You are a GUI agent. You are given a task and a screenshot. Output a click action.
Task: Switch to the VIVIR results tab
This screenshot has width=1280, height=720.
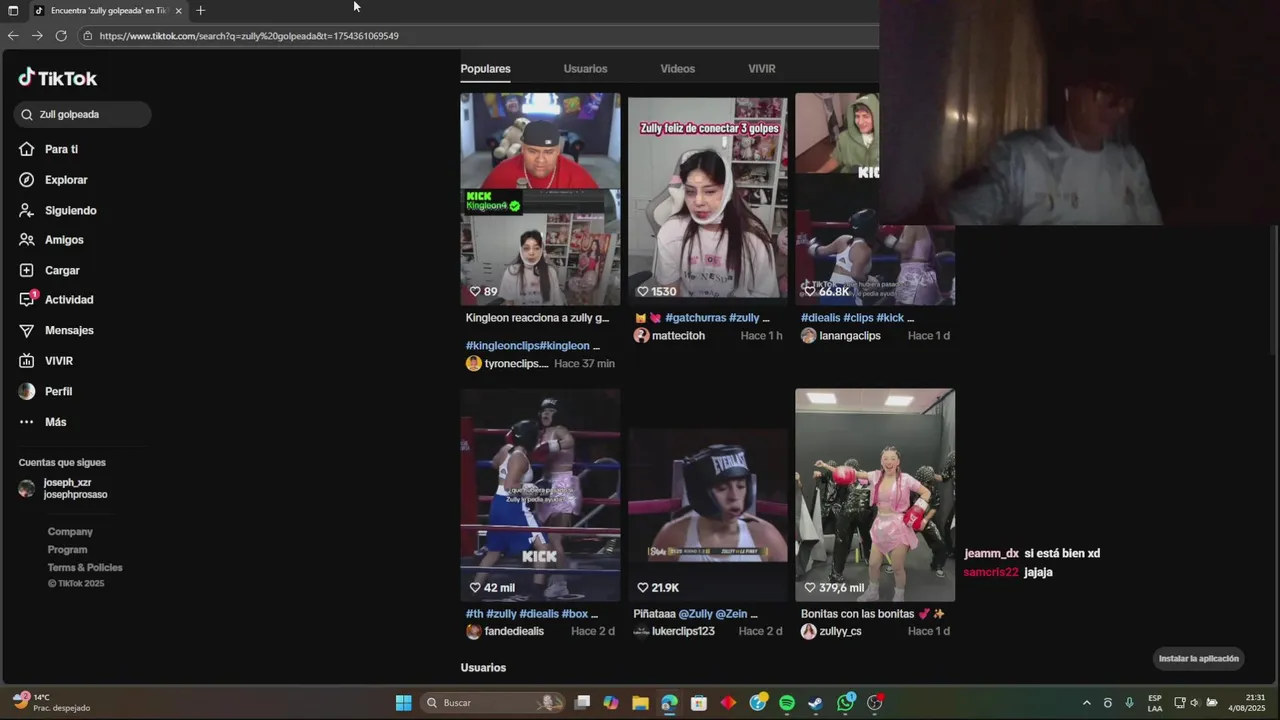pyautogui.click(x=762, y=69)
